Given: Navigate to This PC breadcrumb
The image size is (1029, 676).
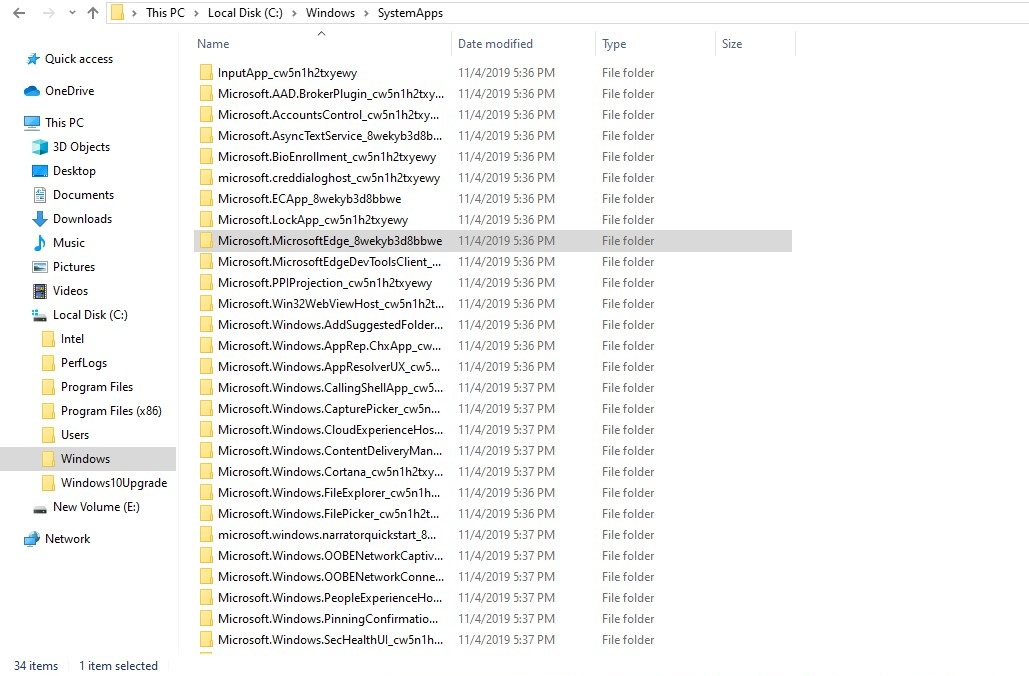Looking at the screenshot, I should pyautogui.click(x=165, y=12).
